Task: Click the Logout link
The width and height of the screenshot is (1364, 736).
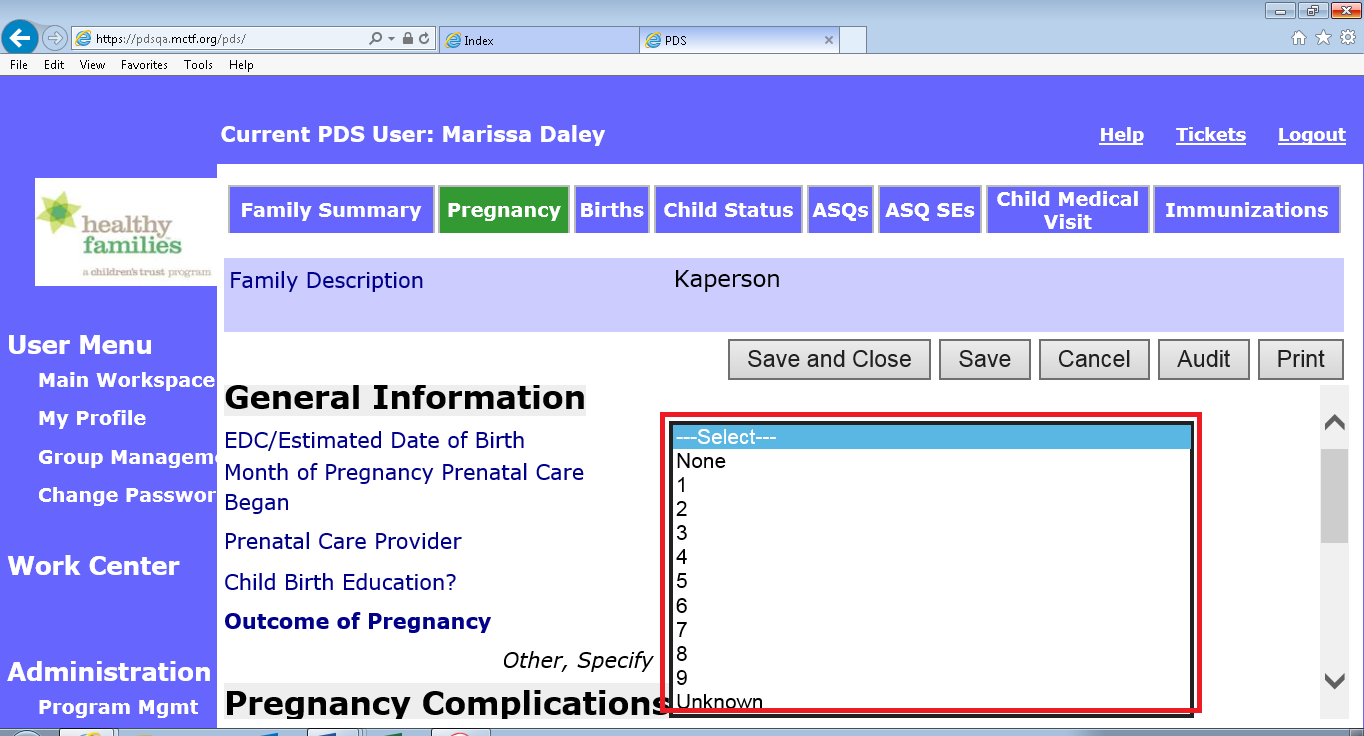Action: point(1312,135)
